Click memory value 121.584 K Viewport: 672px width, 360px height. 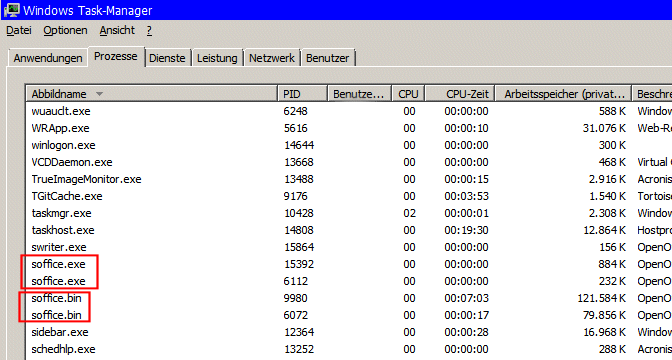click(602, 298)
